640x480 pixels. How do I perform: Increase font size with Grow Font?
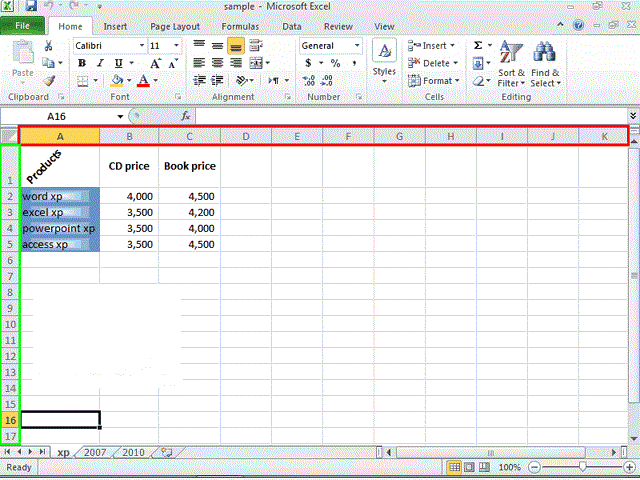click(155, 63)
